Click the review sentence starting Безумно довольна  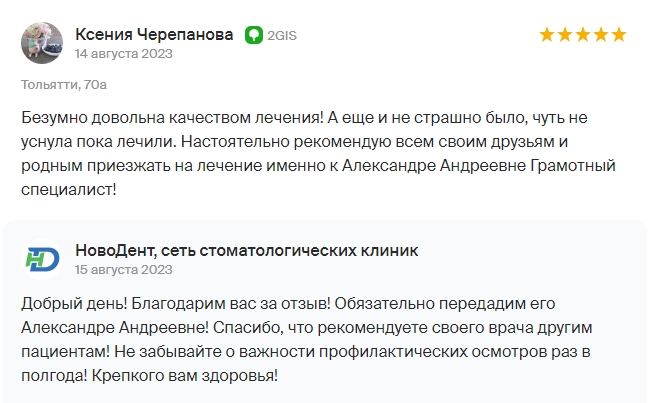coord(172,118)
